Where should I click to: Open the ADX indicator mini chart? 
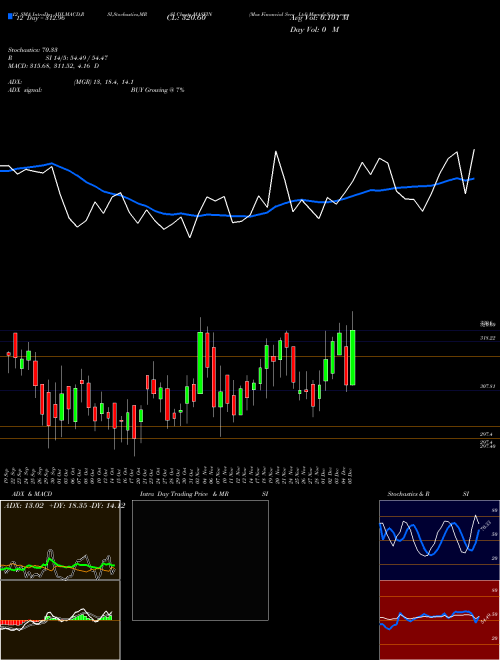(x=60, y=540)
